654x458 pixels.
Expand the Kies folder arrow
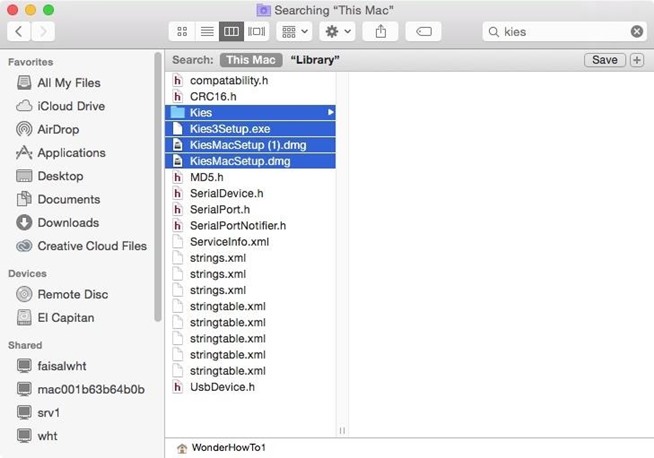pyautogui.click(x=331, y=113)
